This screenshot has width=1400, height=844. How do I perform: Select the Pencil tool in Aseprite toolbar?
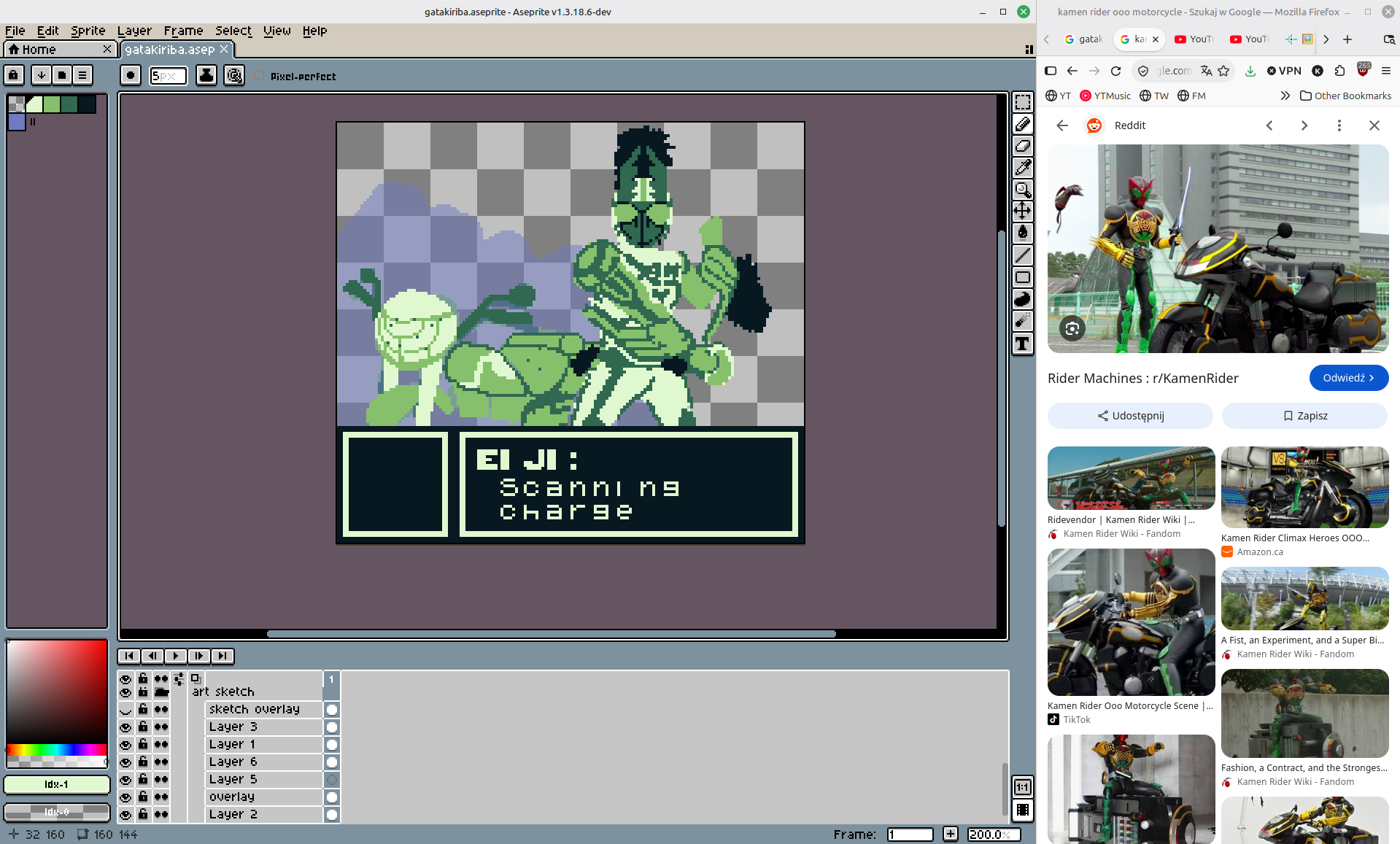click(x=1023, y=124)
